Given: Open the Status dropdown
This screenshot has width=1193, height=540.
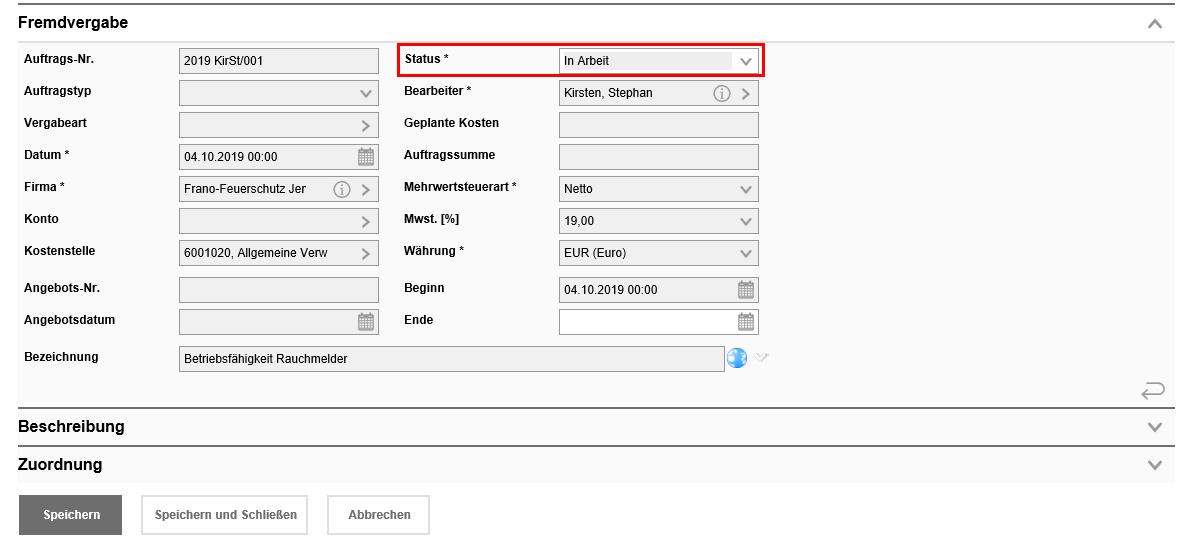Looking at the screenshot, I should [745, 61].
